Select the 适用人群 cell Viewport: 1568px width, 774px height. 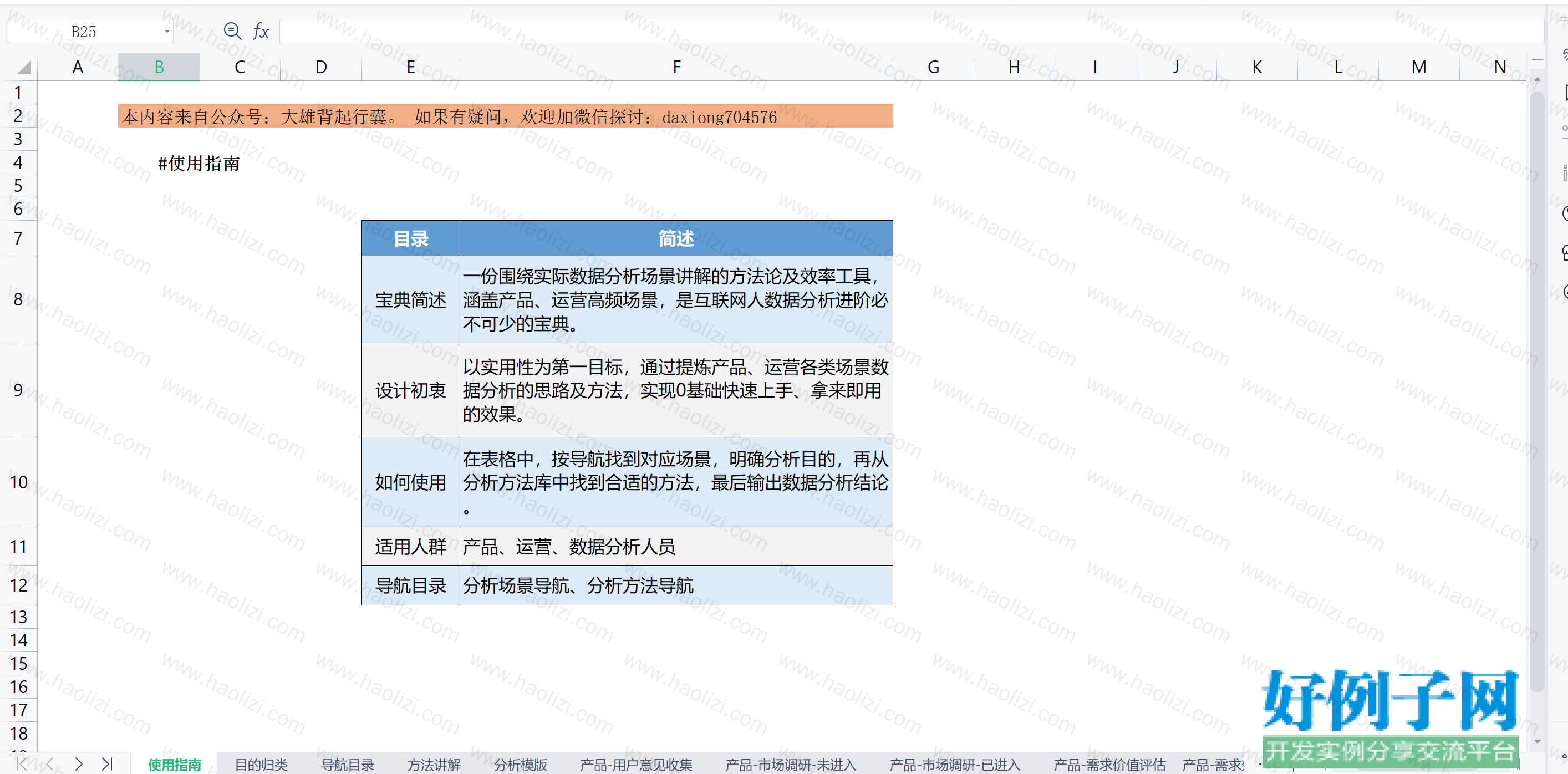click(x=410, y=546)
